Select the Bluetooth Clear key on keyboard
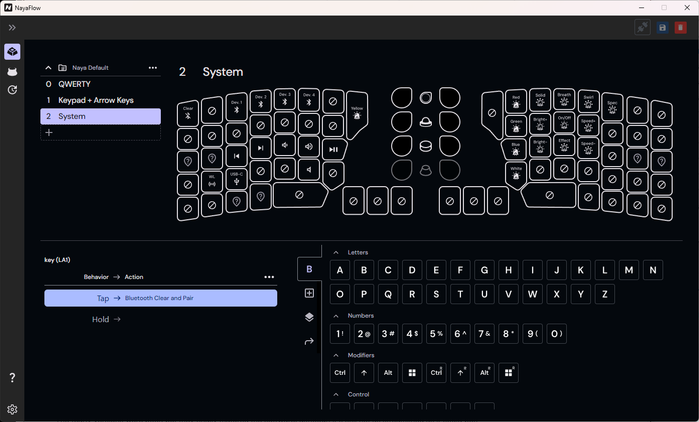The image size is (699, 422). pos(188,113)
